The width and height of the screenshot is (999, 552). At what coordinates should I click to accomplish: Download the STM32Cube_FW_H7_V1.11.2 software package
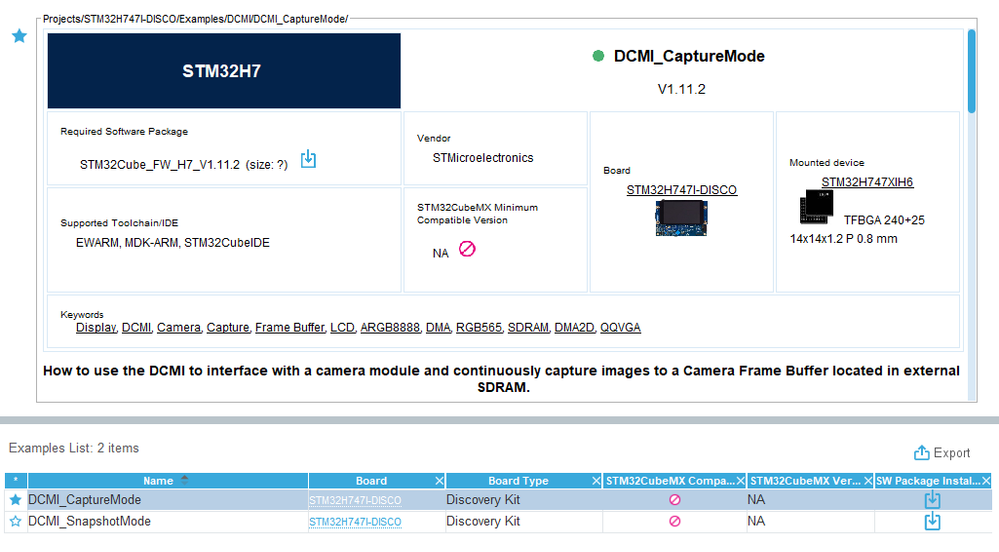coord(308,159)
